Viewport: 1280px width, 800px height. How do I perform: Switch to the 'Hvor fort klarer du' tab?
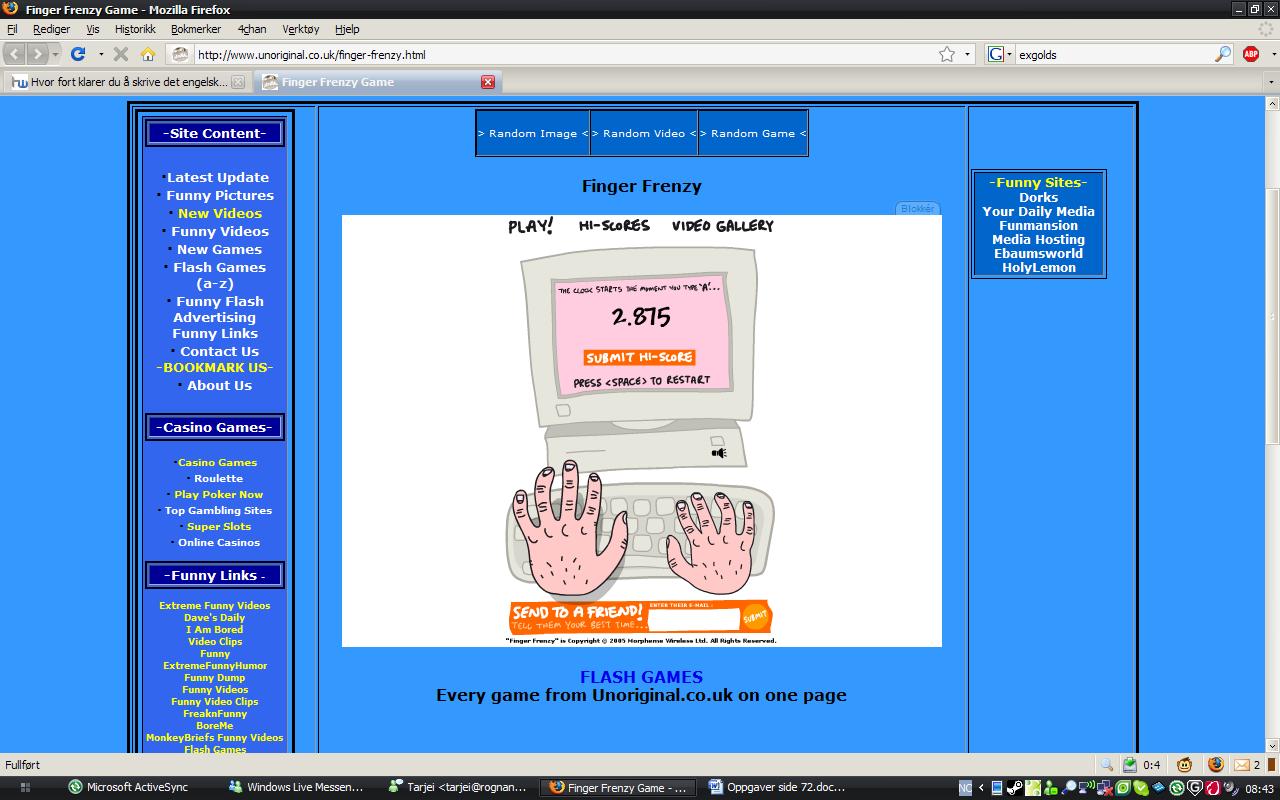pyautogui.click(x=127, y=82)
